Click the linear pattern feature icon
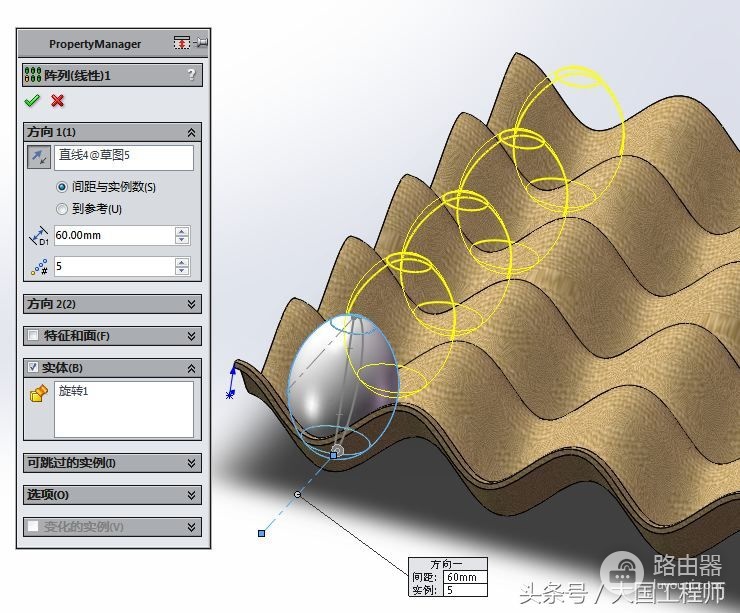The image size is (740, 613). coord(33,75)
